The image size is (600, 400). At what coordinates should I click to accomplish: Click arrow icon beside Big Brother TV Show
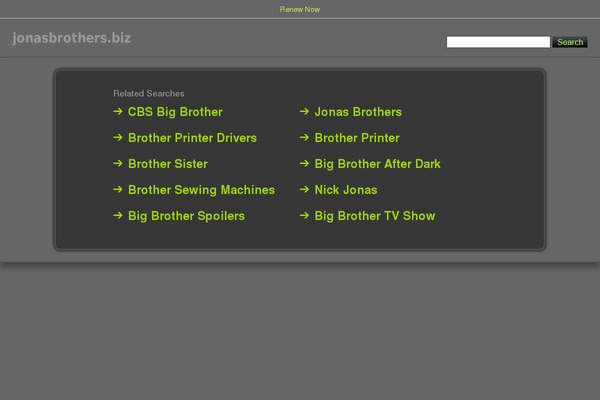pos(304,216)
